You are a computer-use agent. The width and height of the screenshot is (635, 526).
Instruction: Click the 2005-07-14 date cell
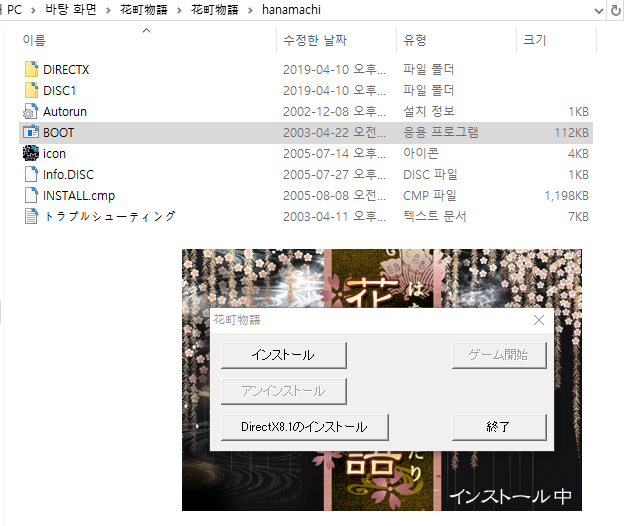click(x=334, y=154)
